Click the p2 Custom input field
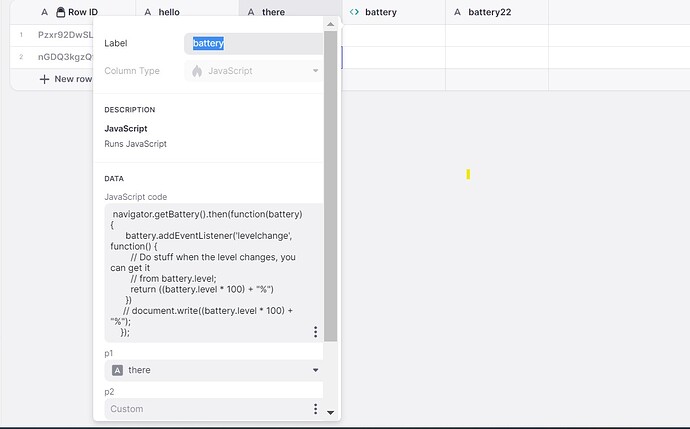 pos(214,409)
